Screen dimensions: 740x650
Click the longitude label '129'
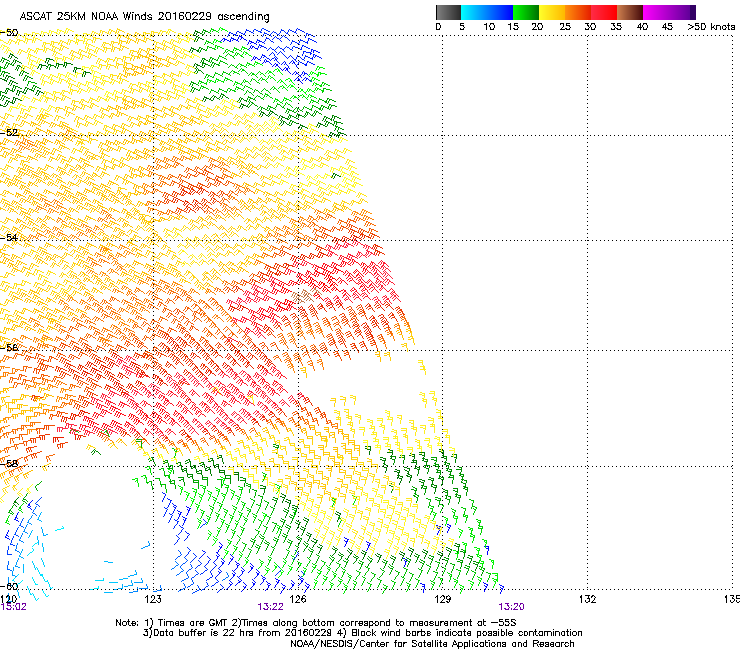pos(443,599)
